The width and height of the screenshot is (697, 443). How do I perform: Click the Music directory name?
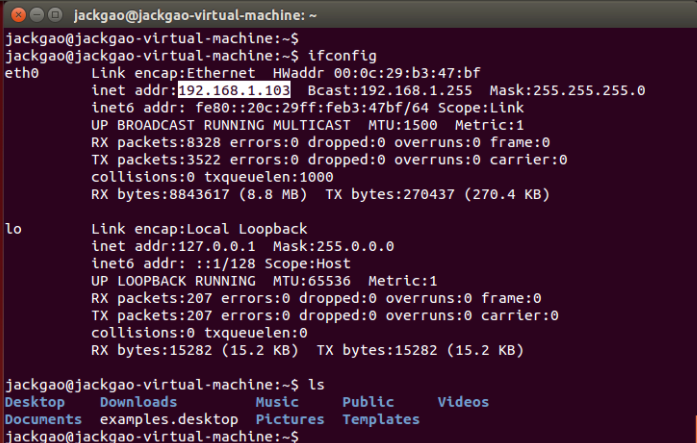coord(277,402)
